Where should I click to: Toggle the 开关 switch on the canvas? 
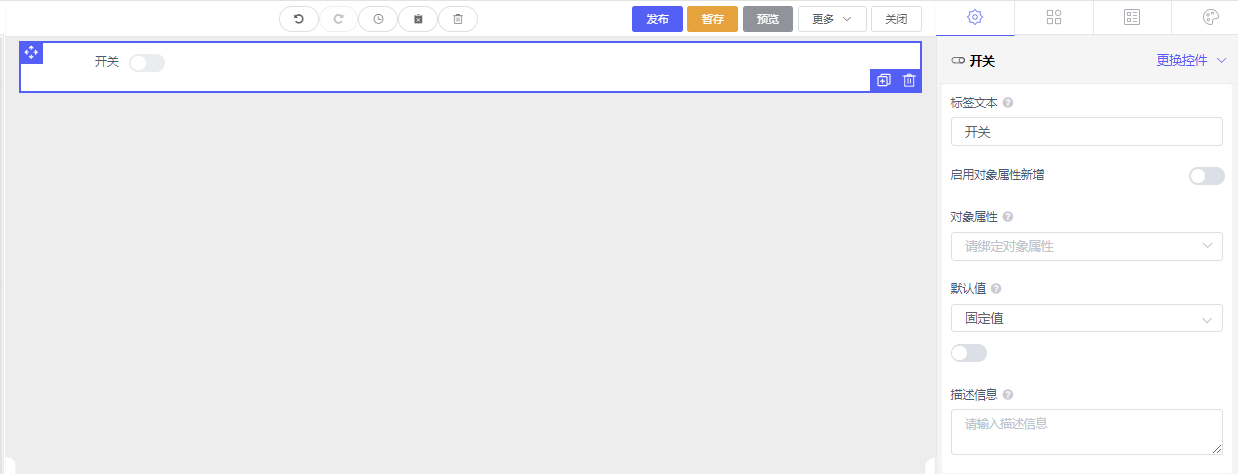coord(147,63)
